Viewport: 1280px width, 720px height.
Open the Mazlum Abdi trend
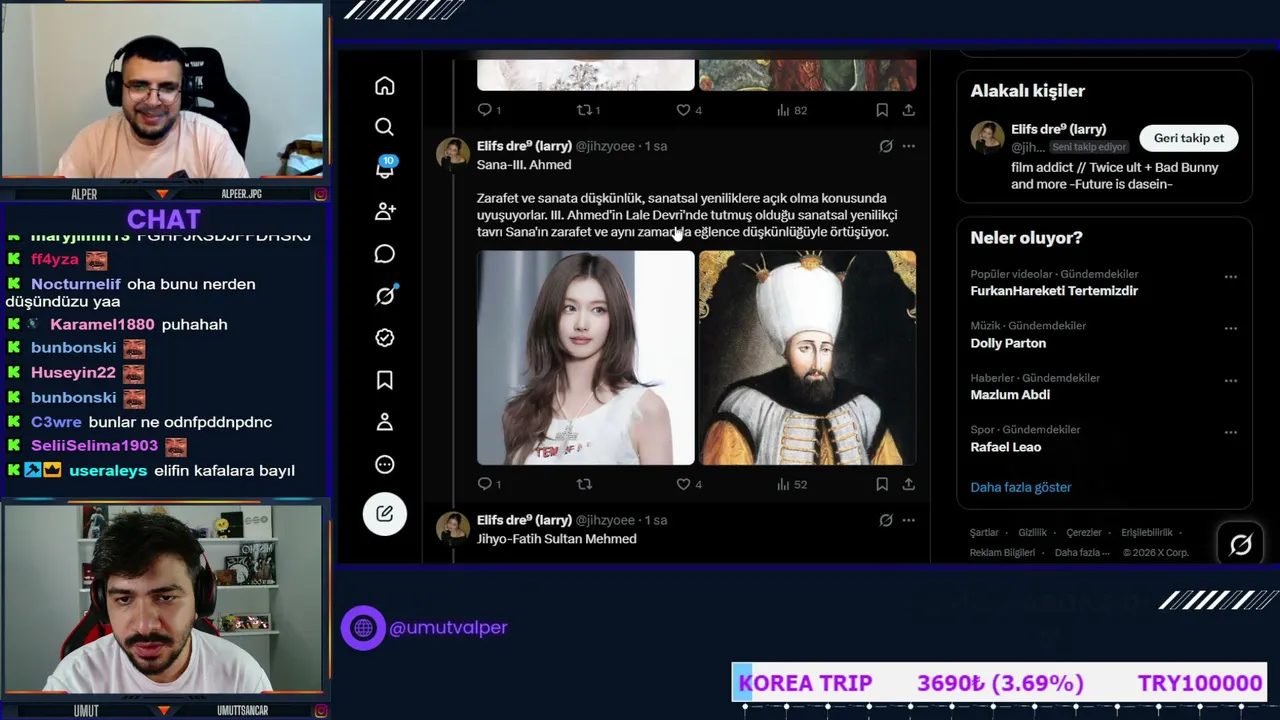(1010, 395)
